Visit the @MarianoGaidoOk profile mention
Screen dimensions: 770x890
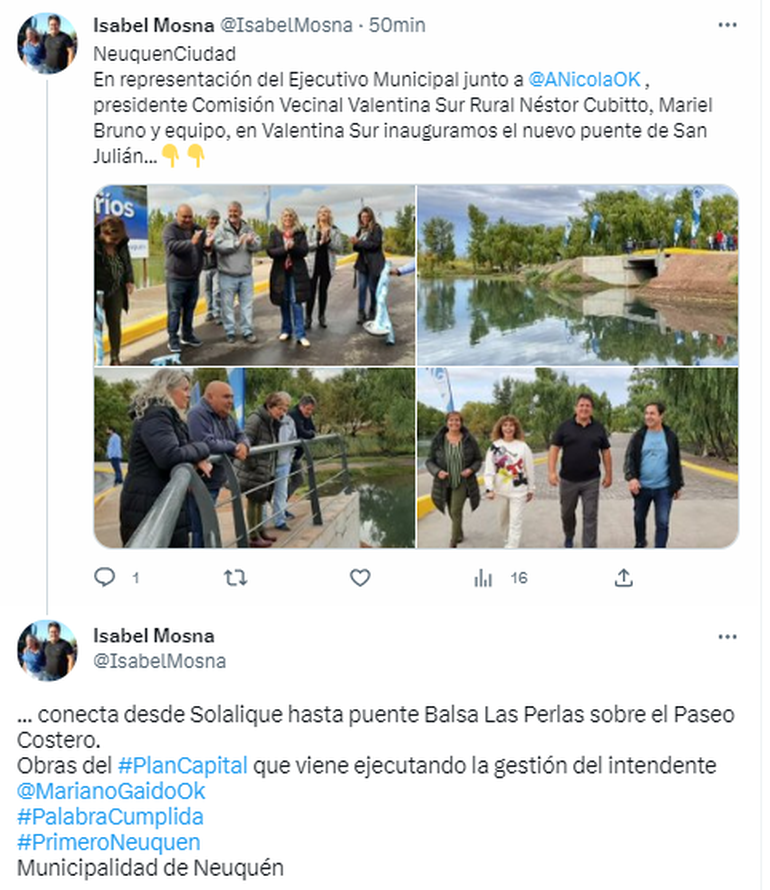coord(111,791)
